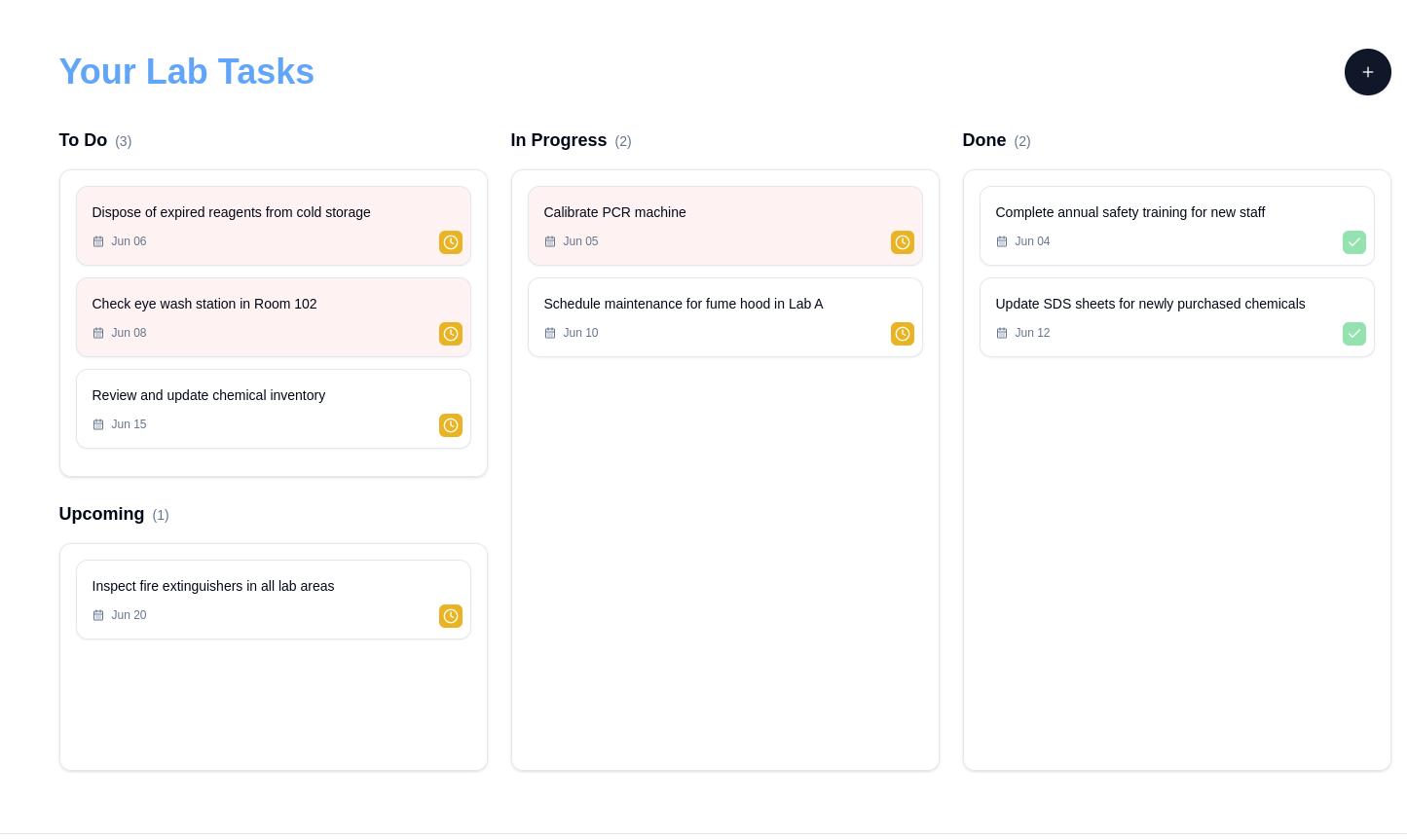Click the Upcoming section heading
The image size is (1407, 840).
point(101,514)
